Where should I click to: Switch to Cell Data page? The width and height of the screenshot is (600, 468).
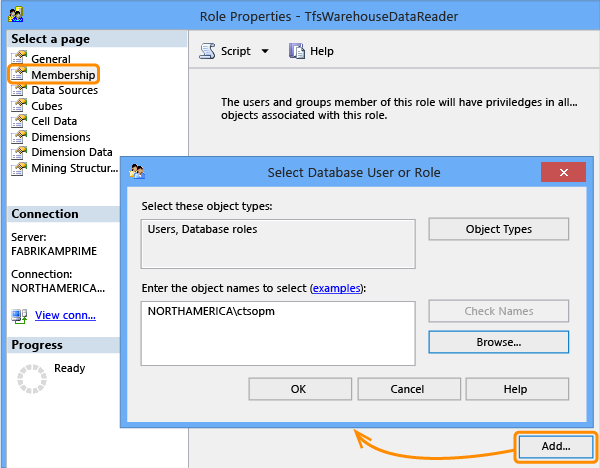point(54,121)
